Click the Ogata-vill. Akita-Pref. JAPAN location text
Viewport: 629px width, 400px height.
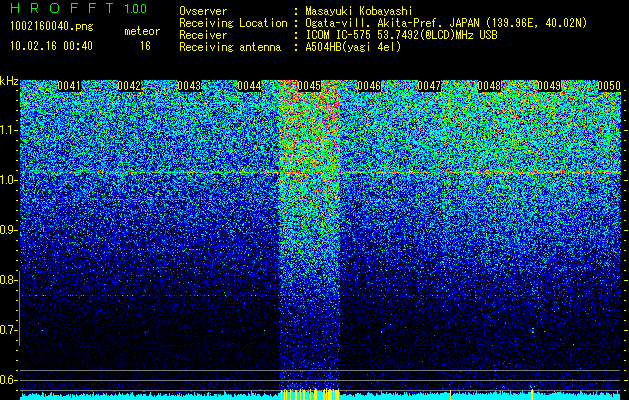pos(446,23)
